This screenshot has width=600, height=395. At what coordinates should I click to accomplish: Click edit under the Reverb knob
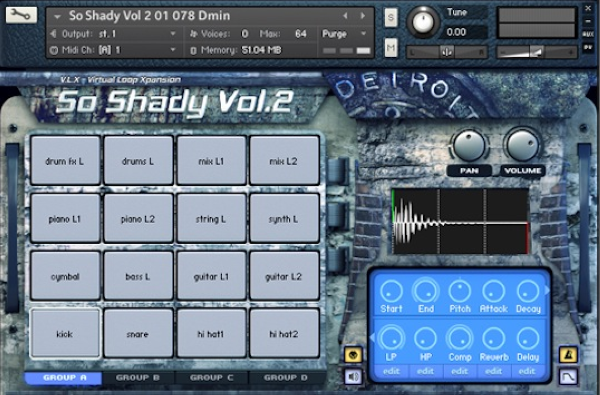[494, 371]
